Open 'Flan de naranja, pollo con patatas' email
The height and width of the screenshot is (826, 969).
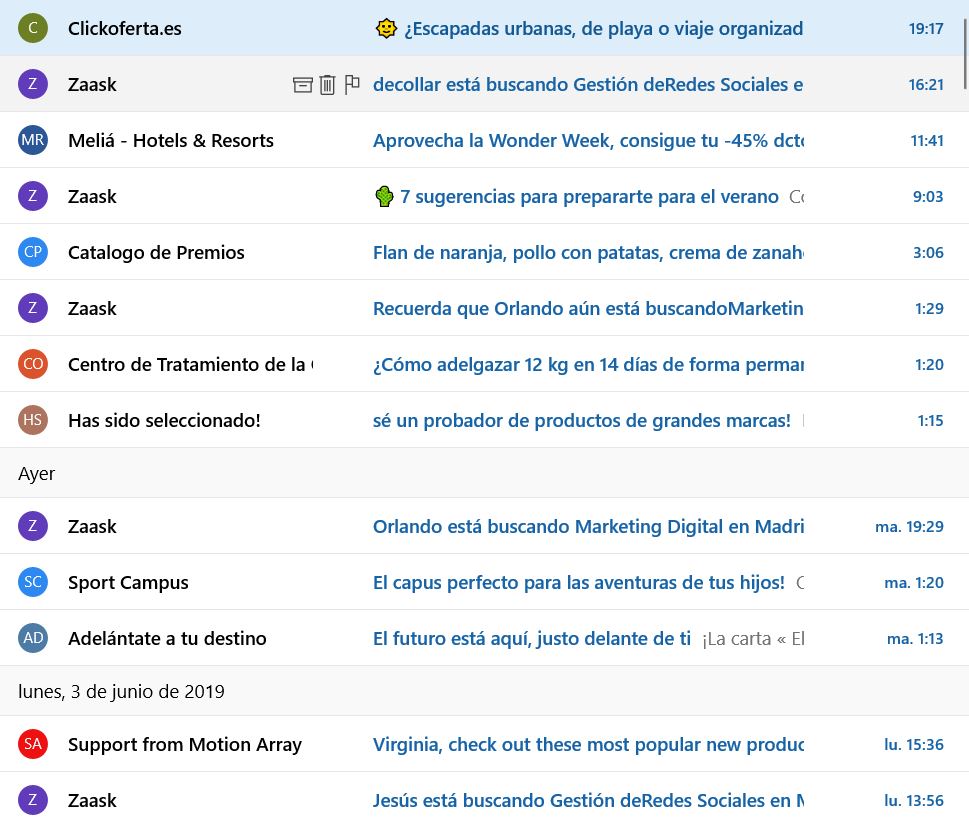click(588, 253)
